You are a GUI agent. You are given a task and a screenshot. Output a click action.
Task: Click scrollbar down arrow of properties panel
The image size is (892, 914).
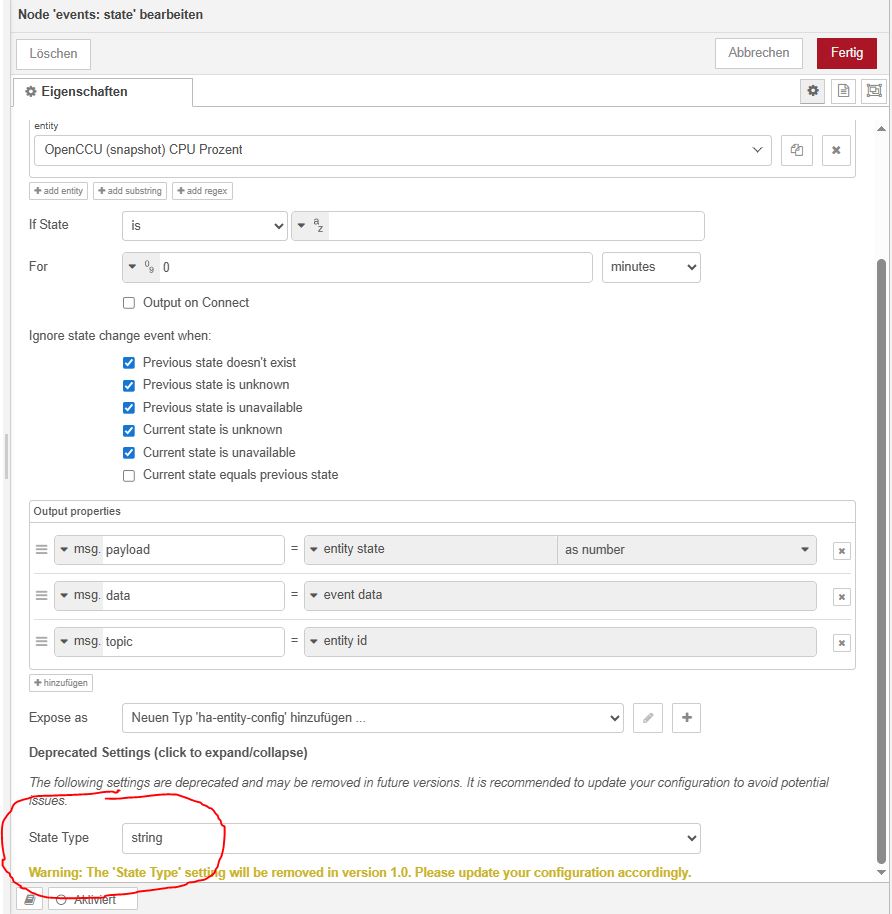882,873
